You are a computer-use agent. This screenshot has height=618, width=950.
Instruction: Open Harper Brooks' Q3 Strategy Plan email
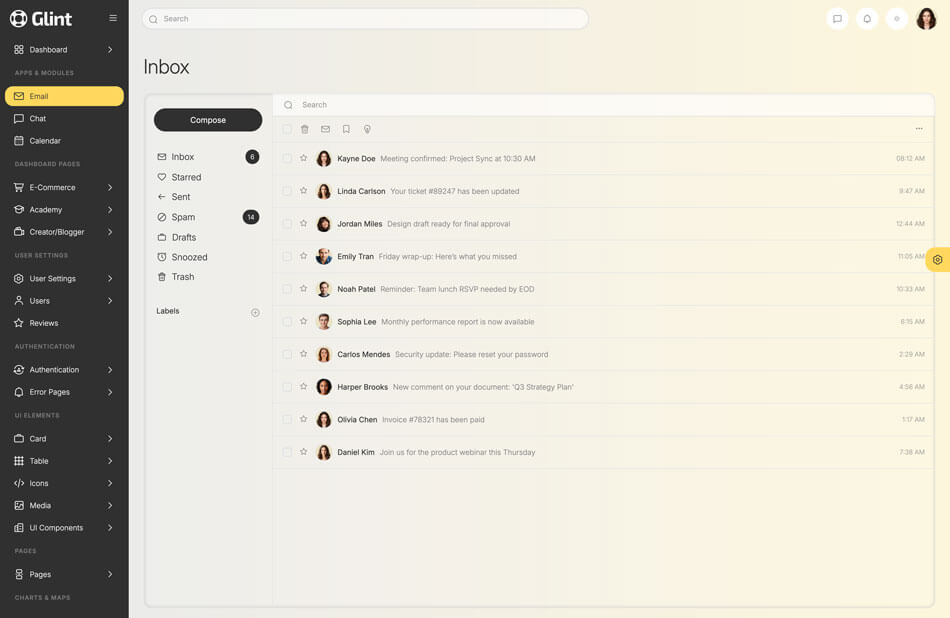pos(483,387)
